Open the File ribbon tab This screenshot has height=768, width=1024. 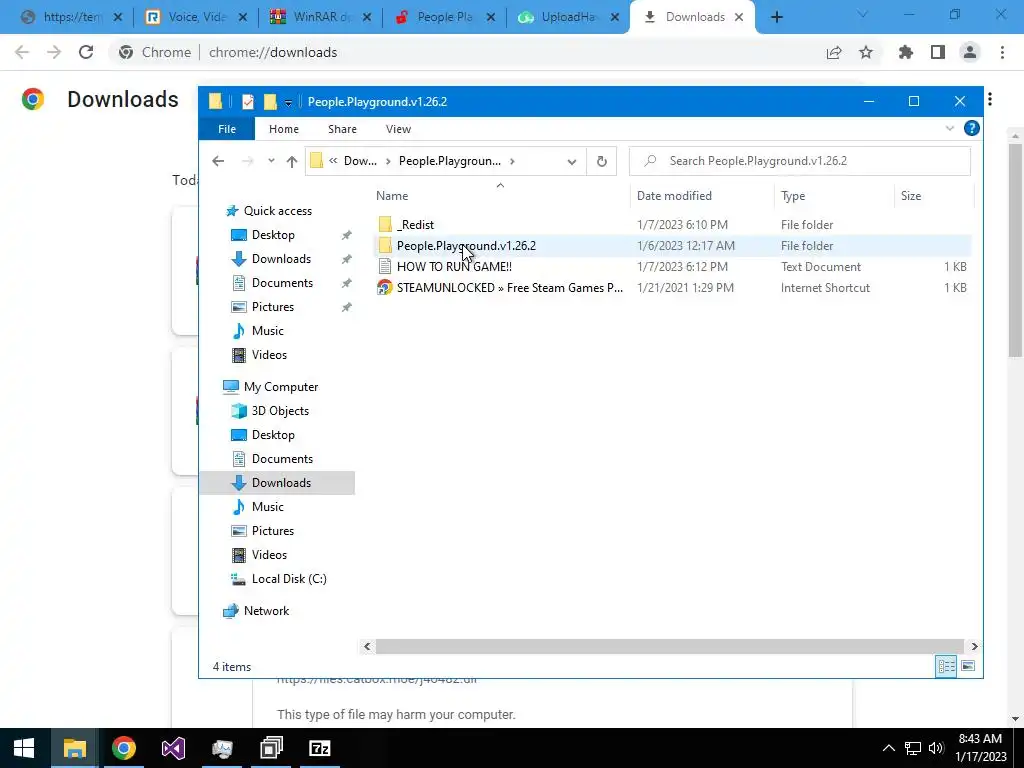[x=227, y=129]
